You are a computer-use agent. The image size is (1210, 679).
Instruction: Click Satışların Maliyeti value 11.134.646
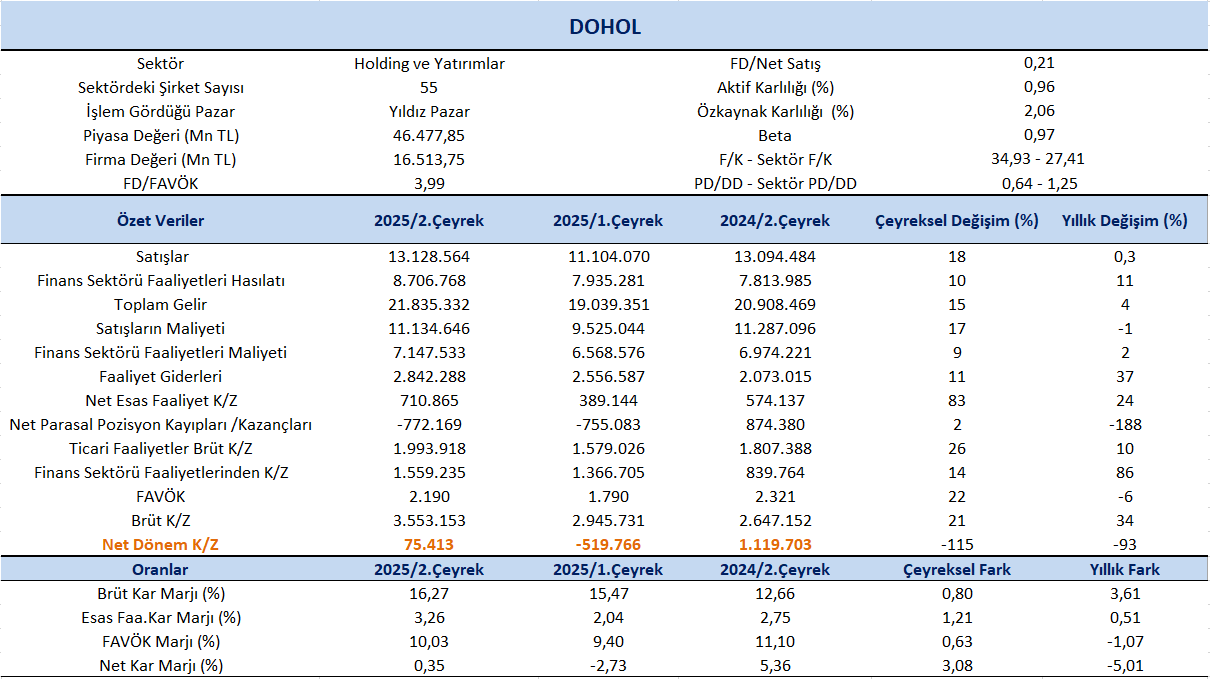point(429,328)
